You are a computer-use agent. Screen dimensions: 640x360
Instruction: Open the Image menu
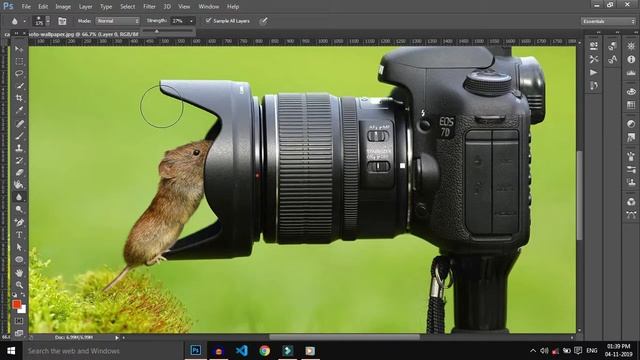(x=63, y=7)
